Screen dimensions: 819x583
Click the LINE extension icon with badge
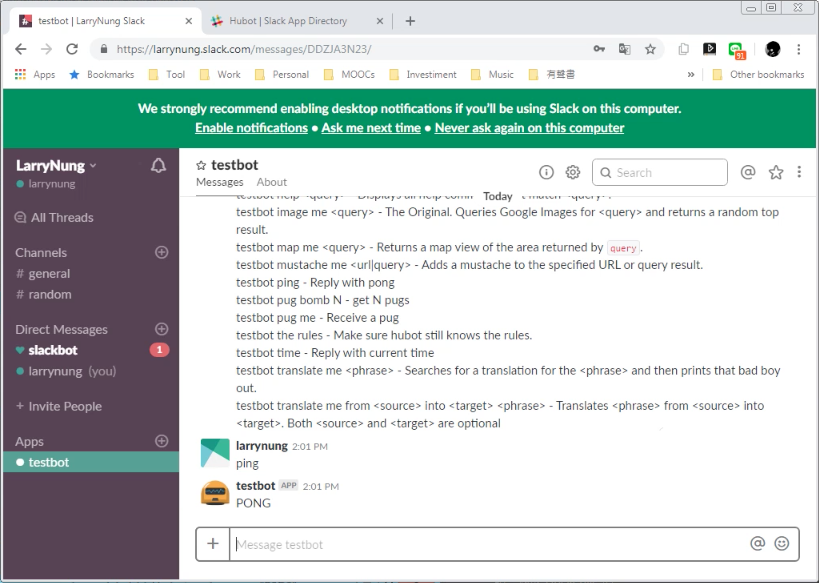click(736, 50)
